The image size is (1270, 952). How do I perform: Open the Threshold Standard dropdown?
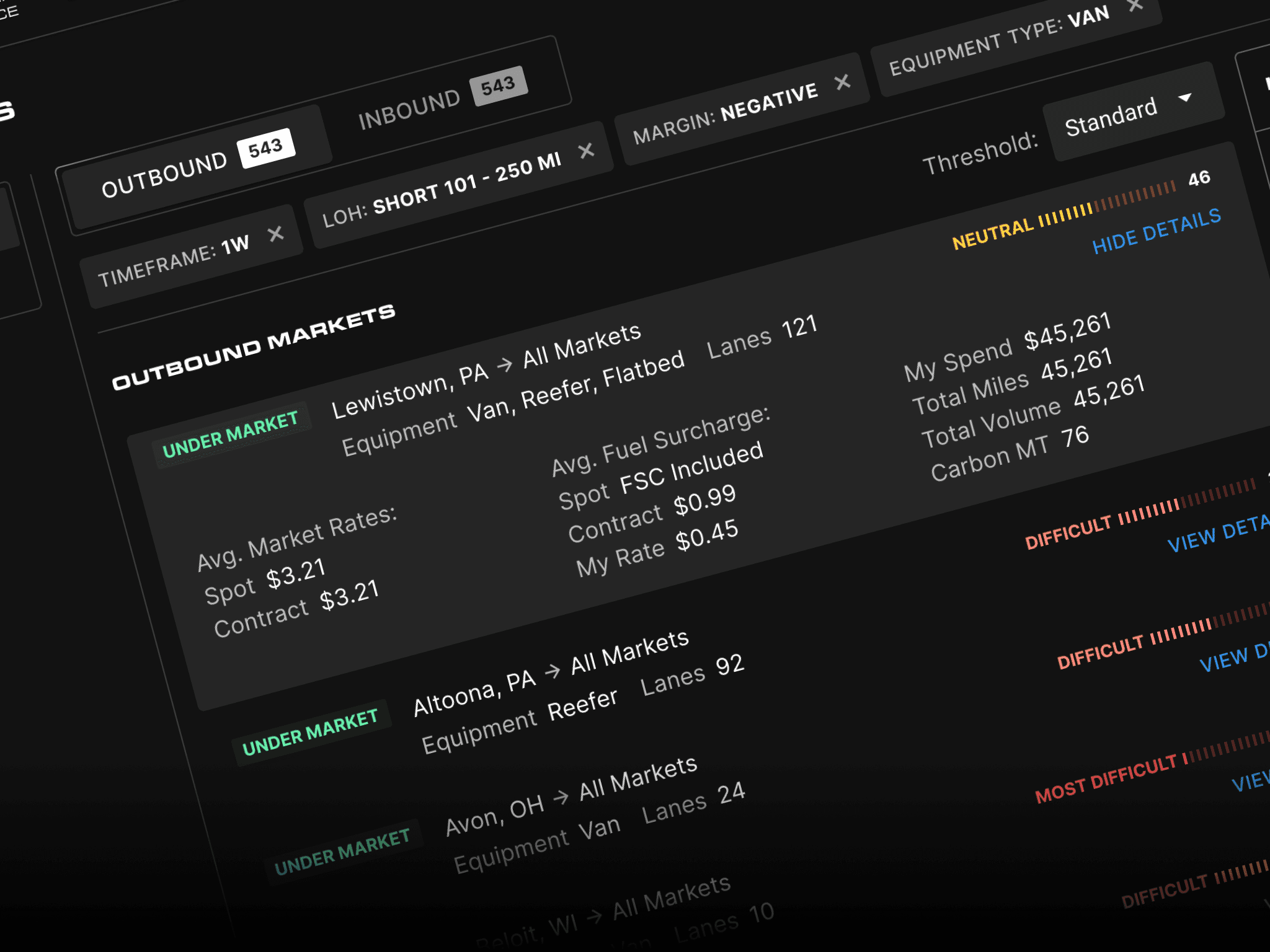(1133, 112)
